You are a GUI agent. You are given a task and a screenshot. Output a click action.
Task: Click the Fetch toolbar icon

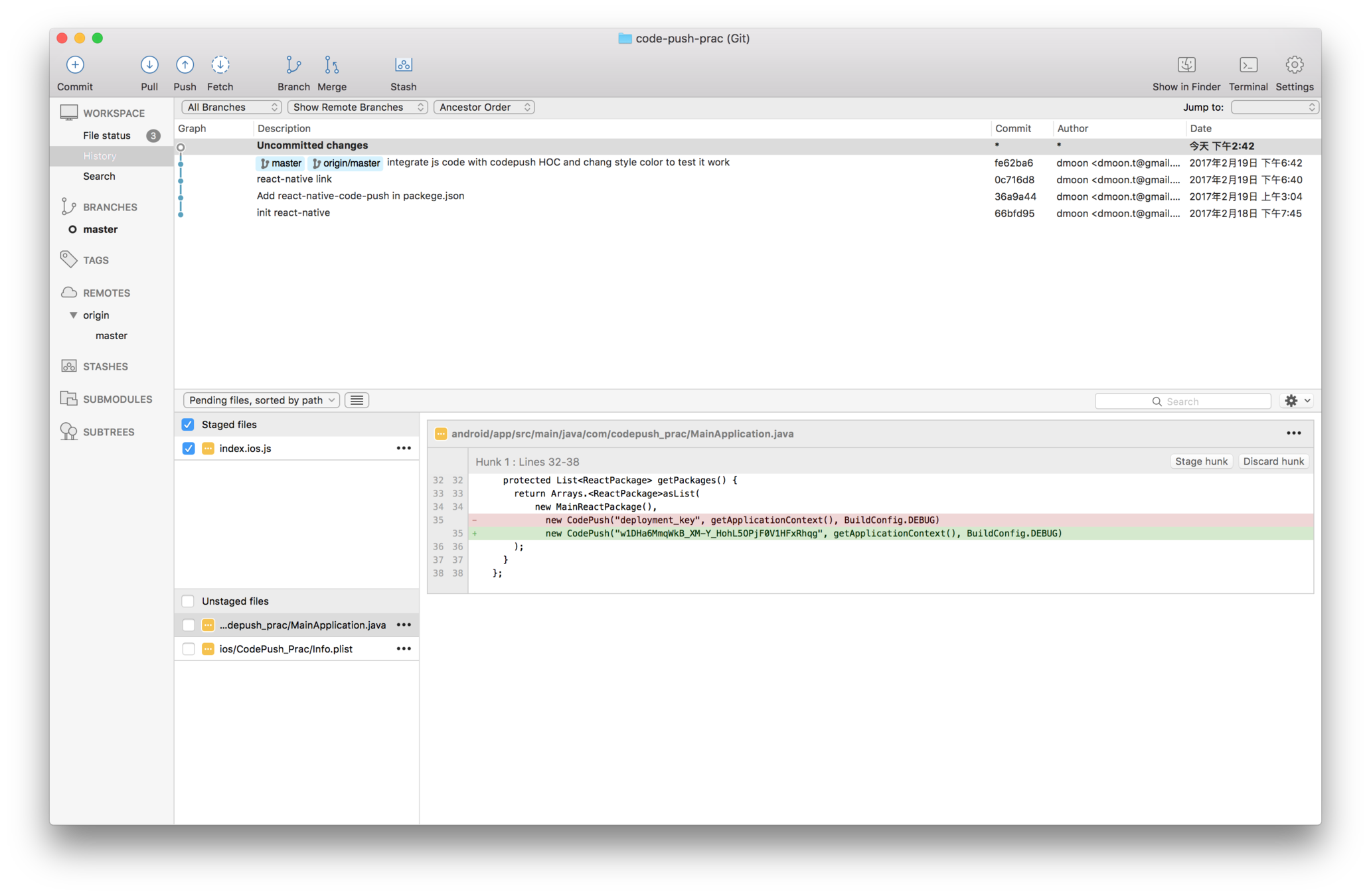[x=220, y=65]
